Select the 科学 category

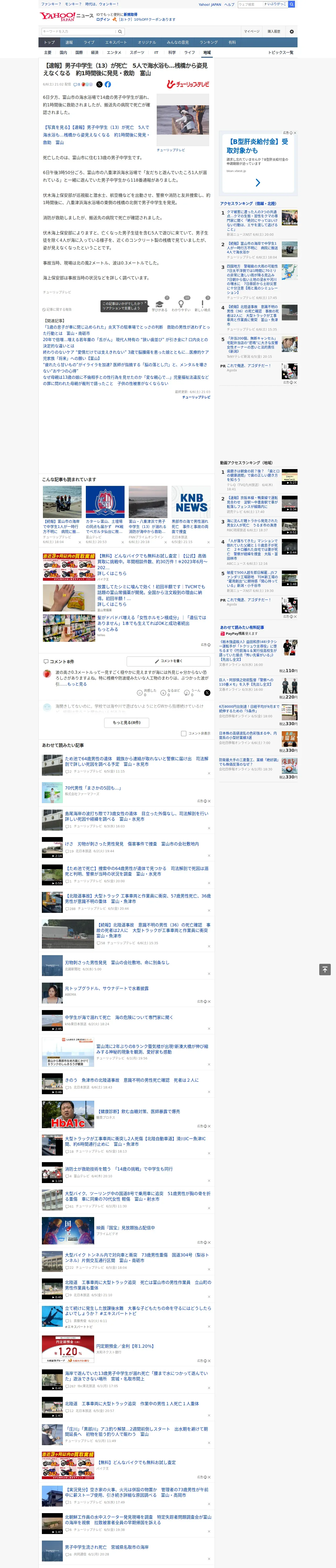point(172,52)
